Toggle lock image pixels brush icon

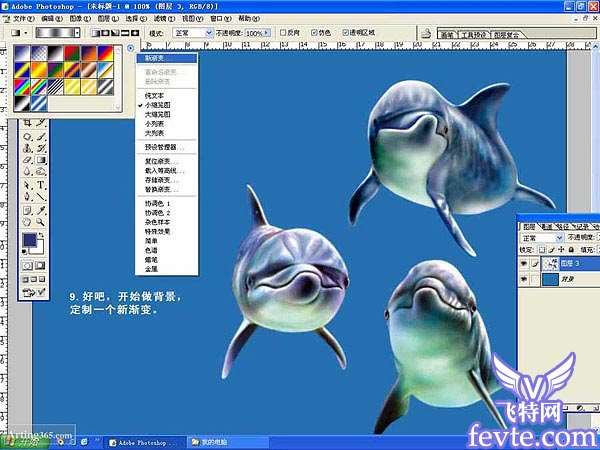(x=551, y=250)
